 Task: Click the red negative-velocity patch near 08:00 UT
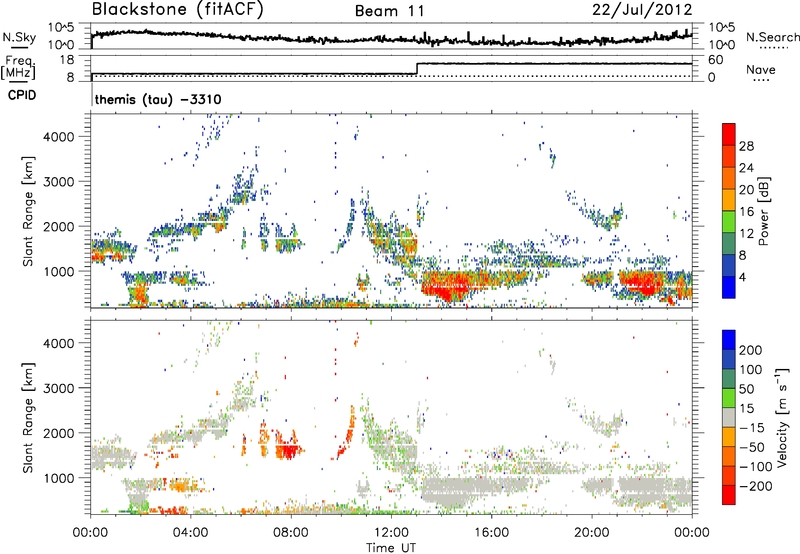click(x=289, y=450)
